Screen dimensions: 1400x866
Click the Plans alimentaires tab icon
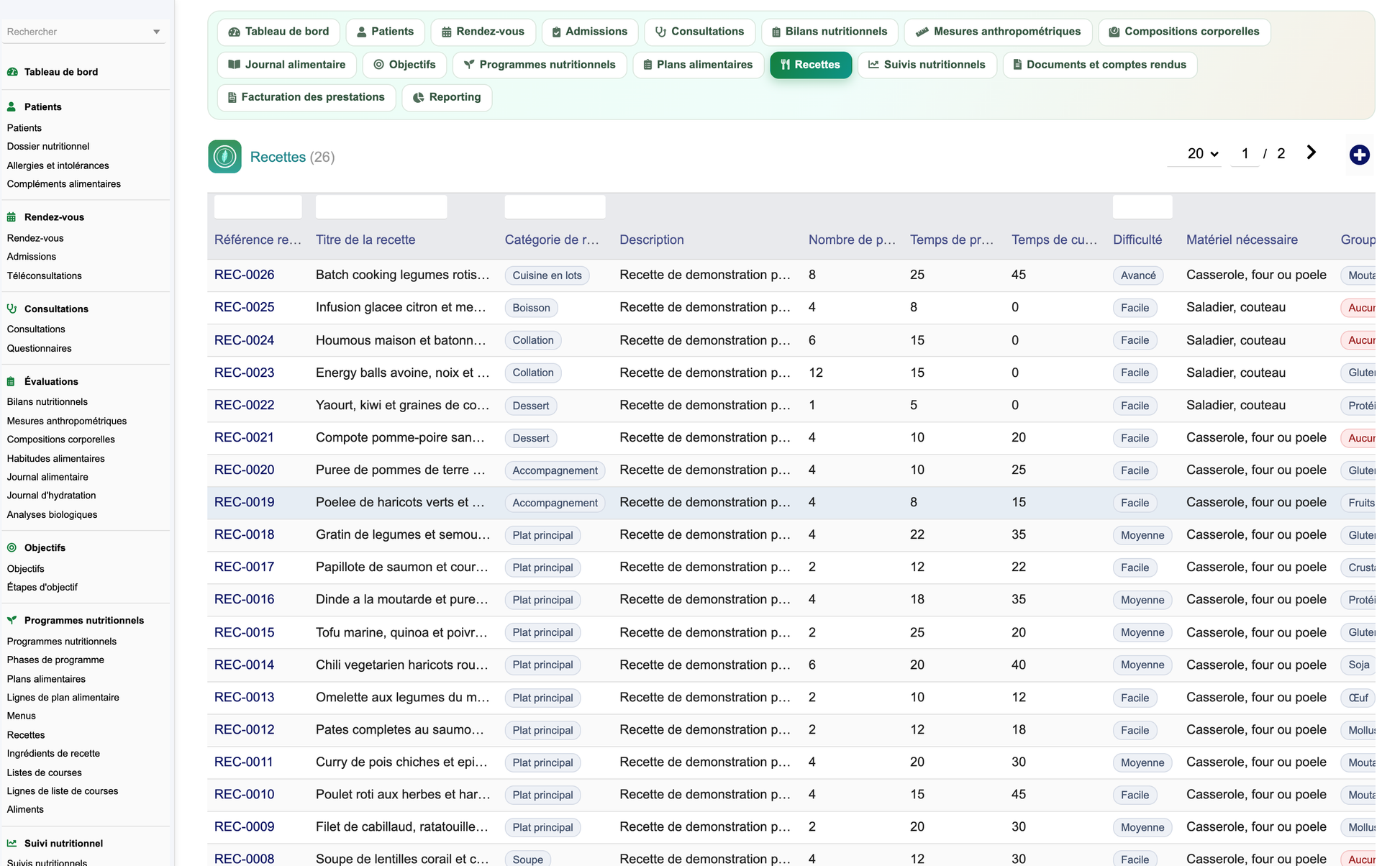[647, 65]
